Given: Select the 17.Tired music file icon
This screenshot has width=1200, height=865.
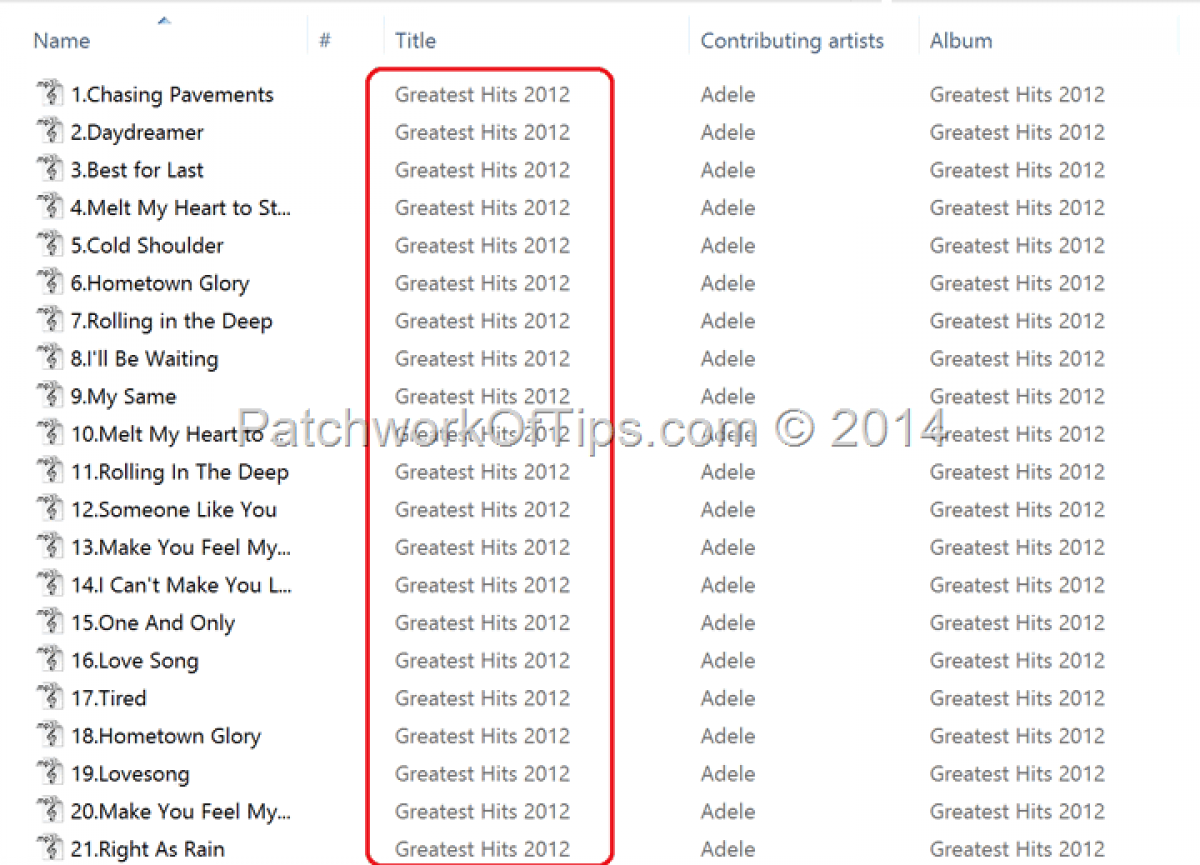Looking at the screenshot, I should point(49,698).
